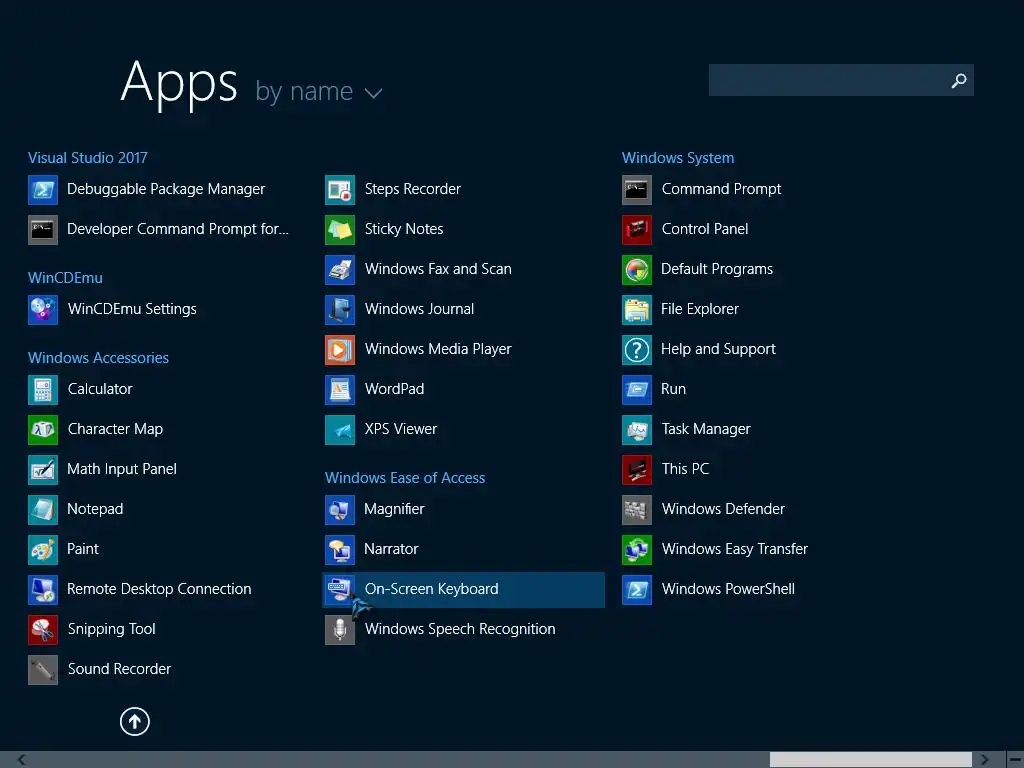Open Remote Desktop Connection icon
The image size is (1024, 768).
tap(43, 589)
